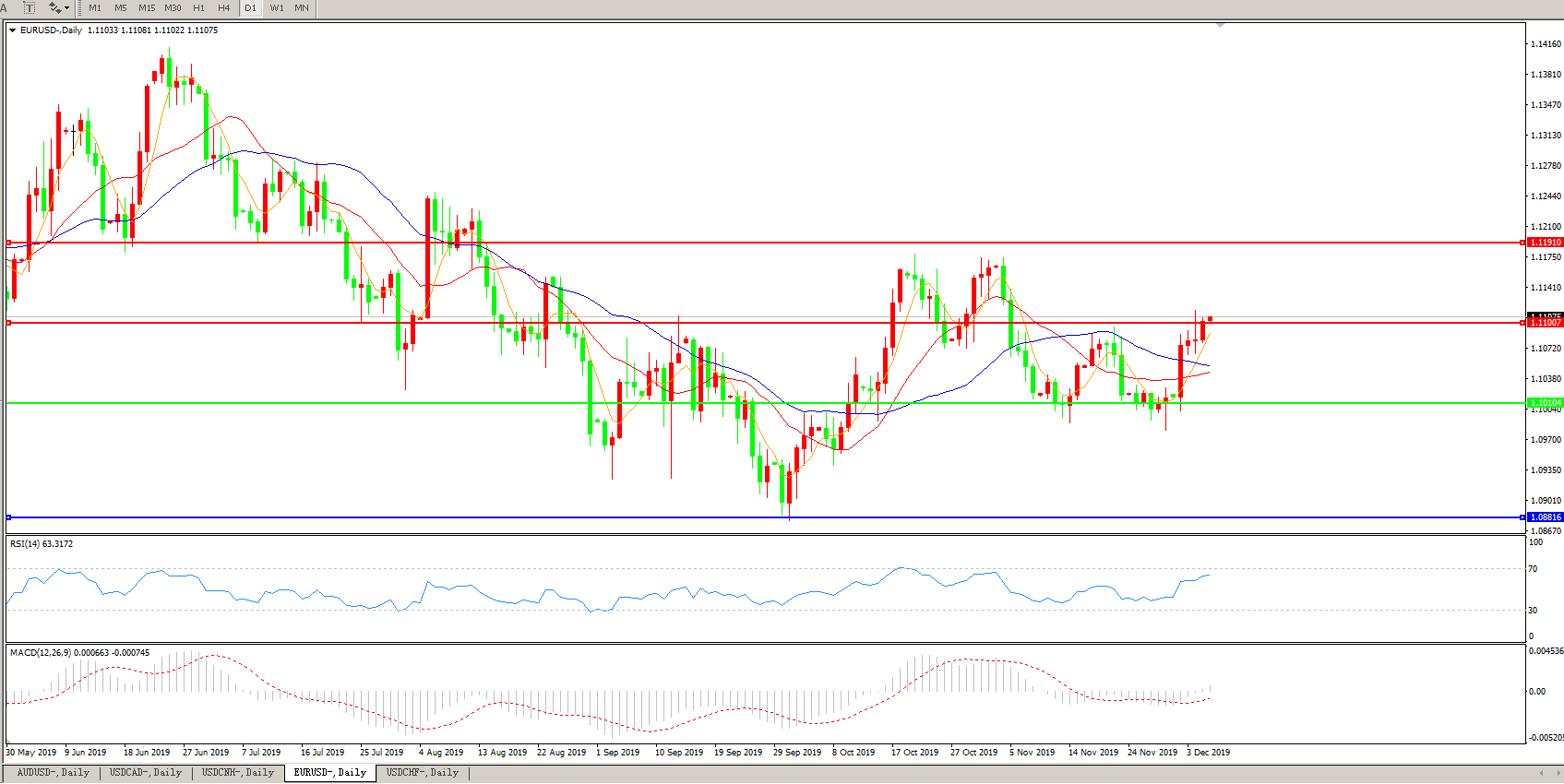
Task: Click the green 1.10104 level label
Action: (1545, 403)
